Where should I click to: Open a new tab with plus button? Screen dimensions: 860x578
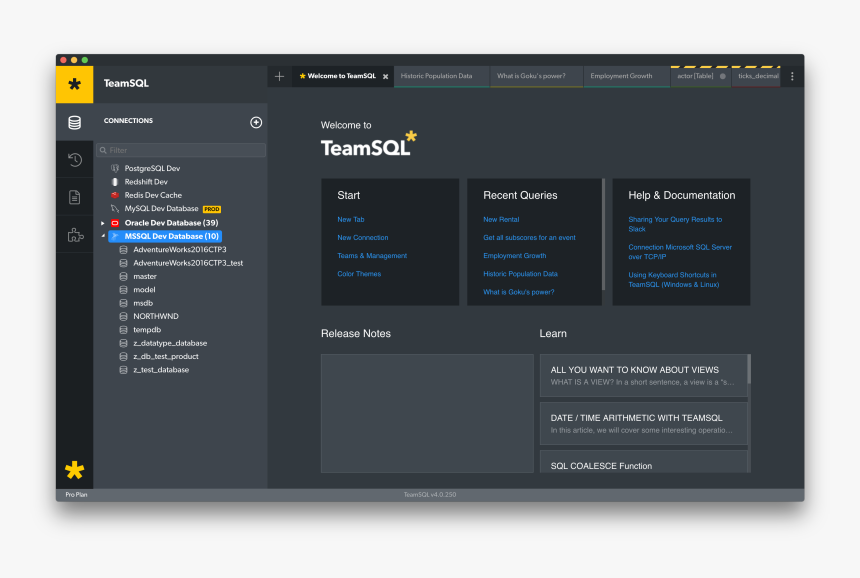click(279, 76)
